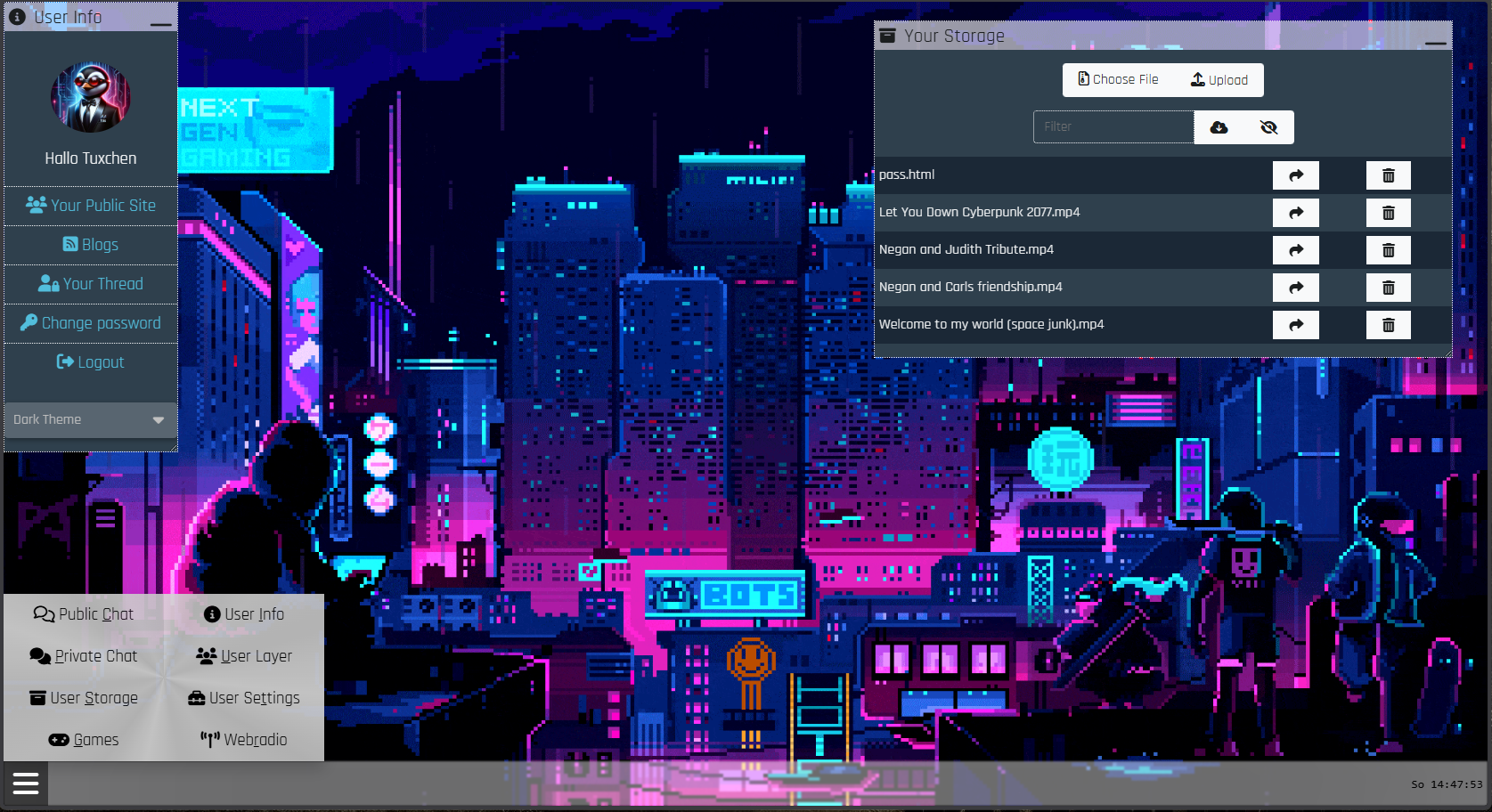Open User Layer from the menu

pyautogui.click(x=244, y=656)
